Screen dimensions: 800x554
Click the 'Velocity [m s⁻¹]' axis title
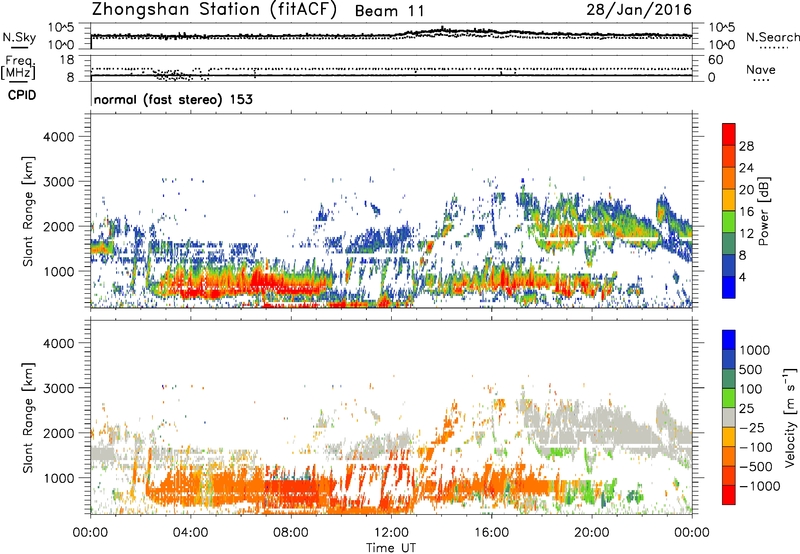tap(790, 417)
